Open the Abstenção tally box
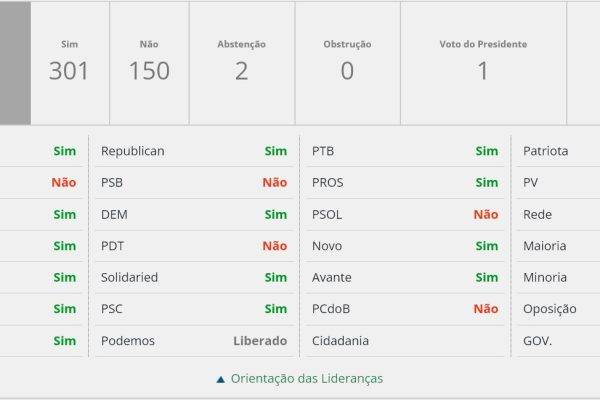The height and width of the screenshot is (400, 600). [x=241, y=63]
